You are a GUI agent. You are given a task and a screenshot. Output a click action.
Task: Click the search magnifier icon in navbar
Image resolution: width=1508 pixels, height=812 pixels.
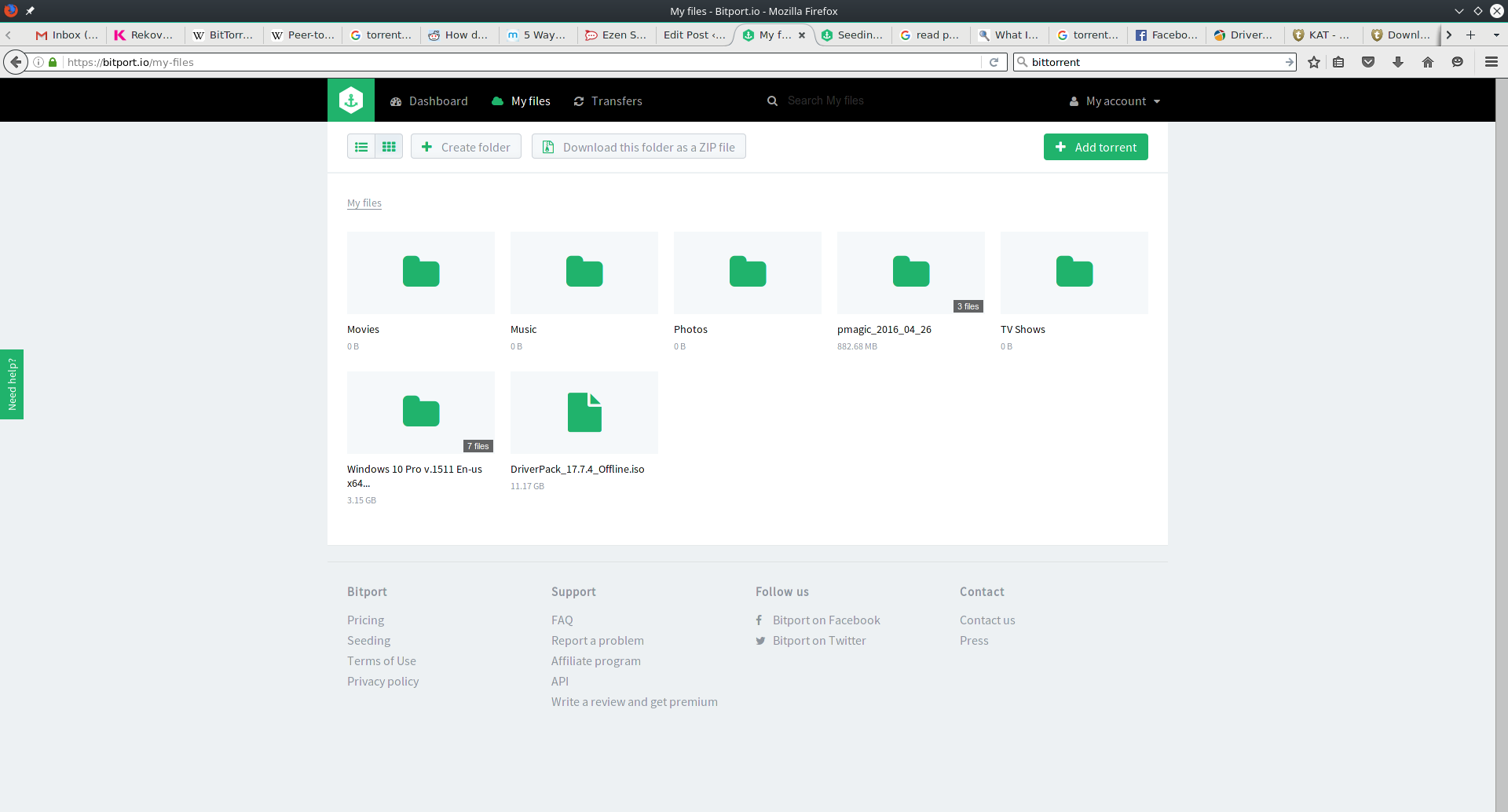click(772, 101)
